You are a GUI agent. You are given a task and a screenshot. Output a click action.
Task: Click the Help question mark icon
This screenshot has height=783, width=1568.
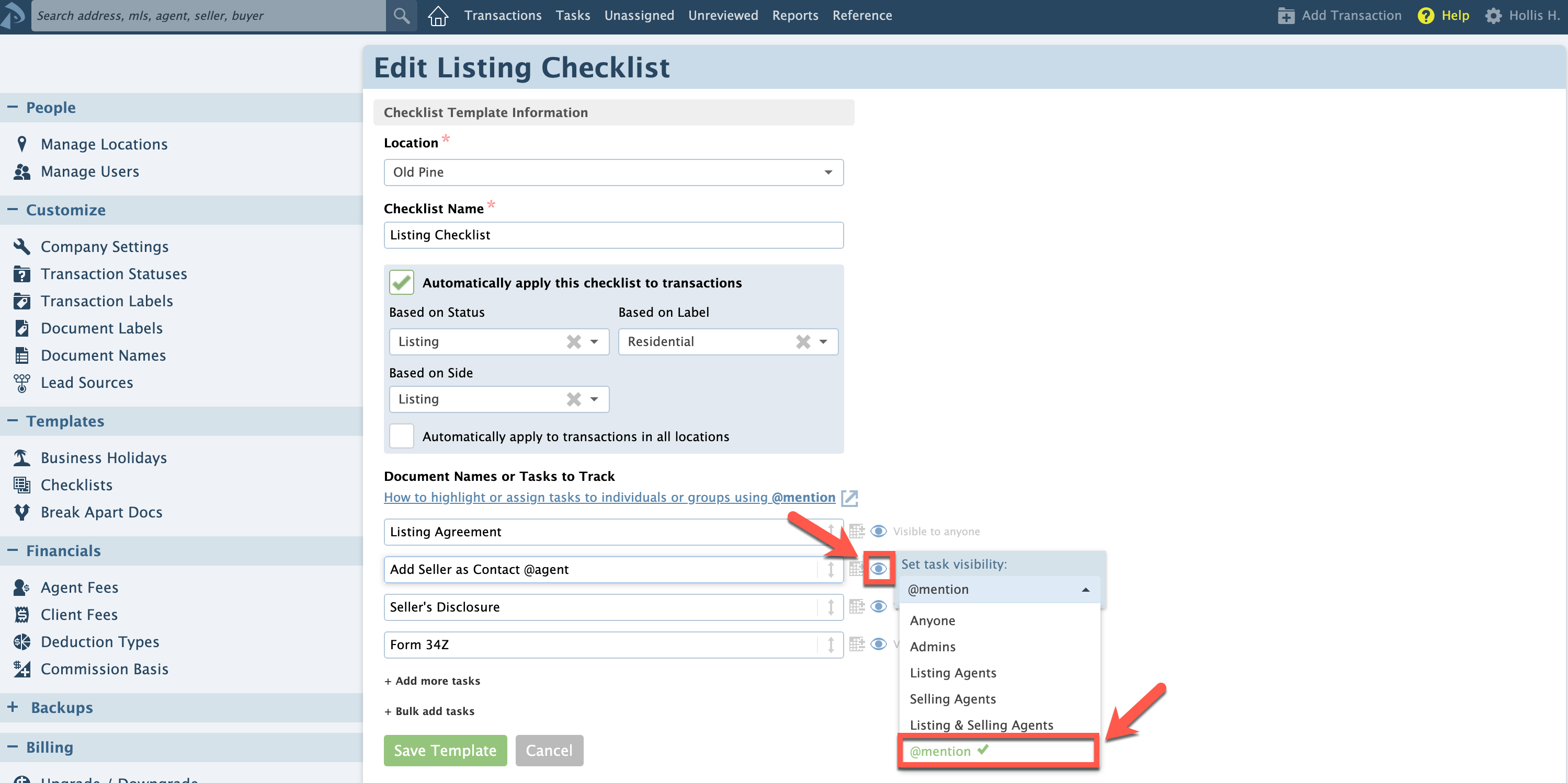(x=1426, y=16)
